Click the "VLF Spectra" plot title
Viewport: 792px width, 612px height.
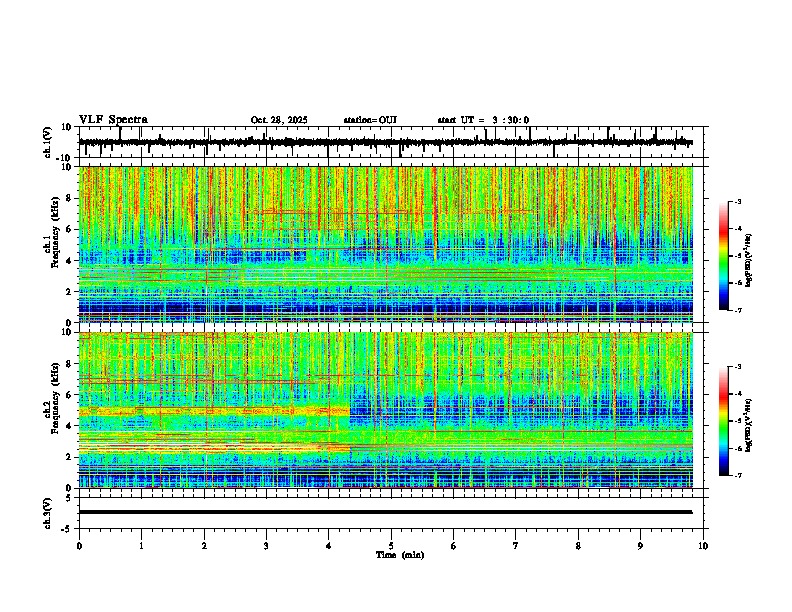(113, 120)
